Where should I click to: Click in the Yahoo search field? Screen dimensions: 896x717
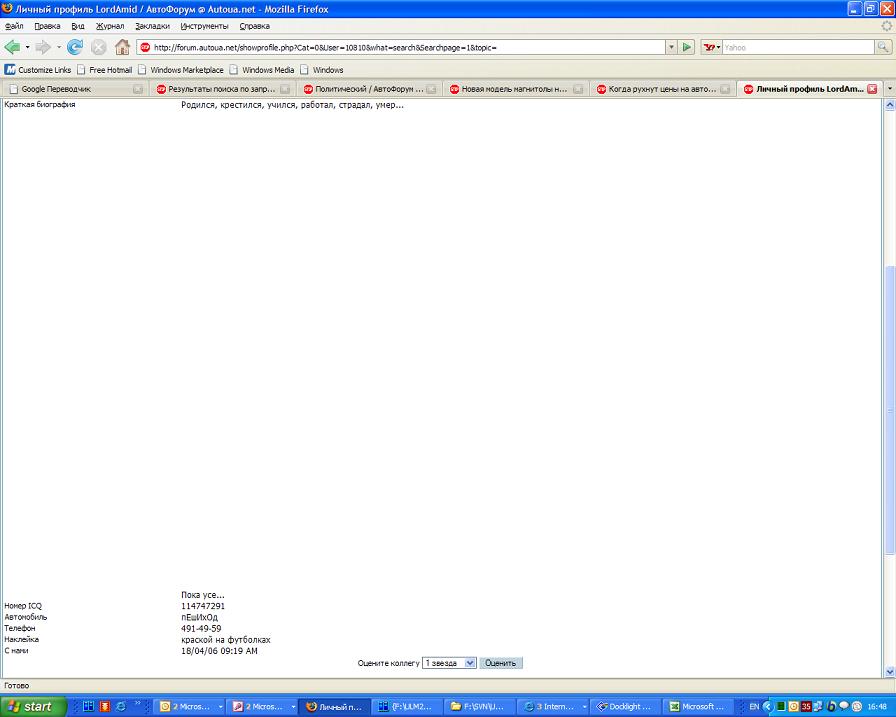coord(797,47)
